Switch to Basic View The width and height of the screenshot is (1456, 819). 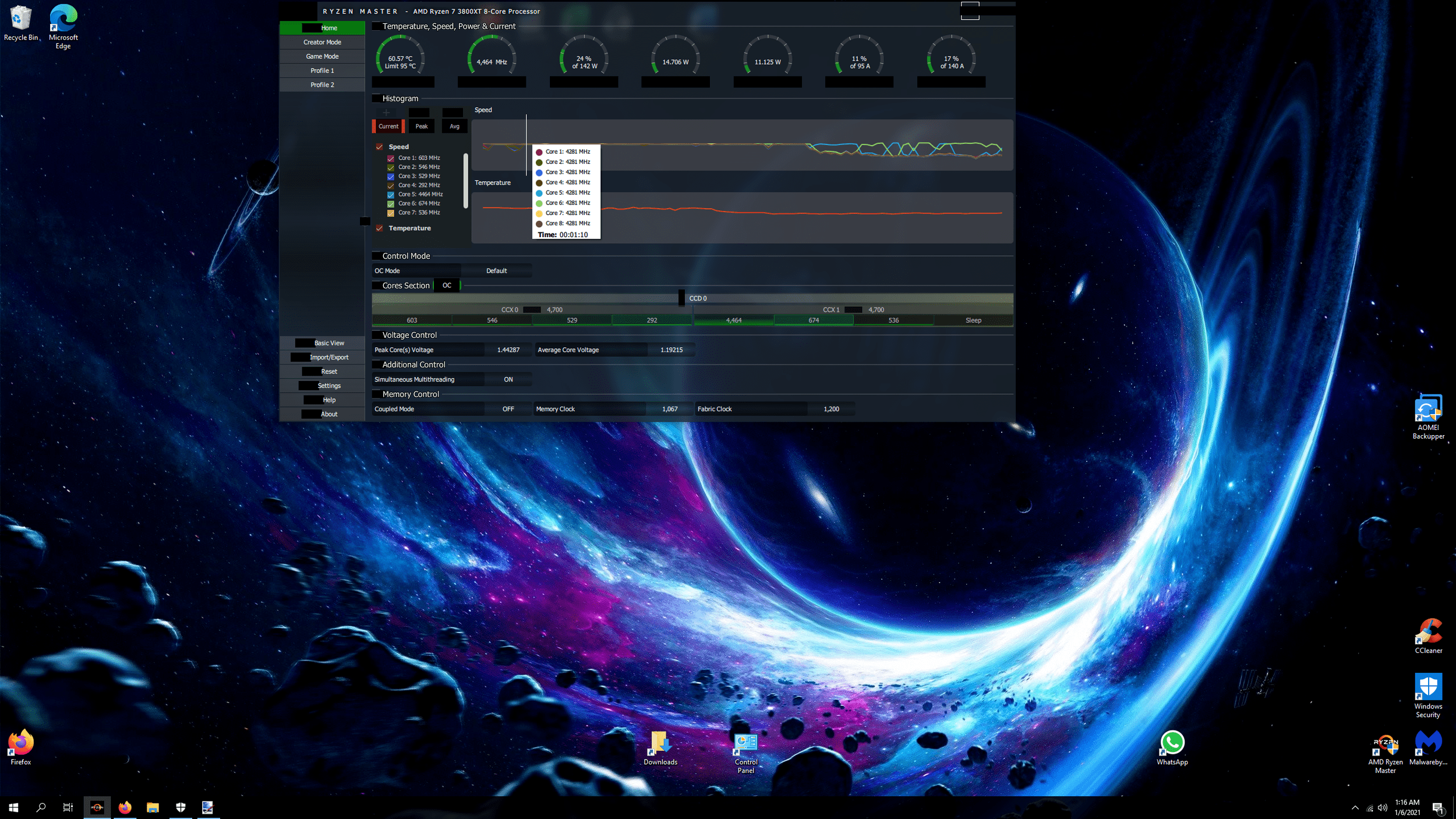322,343
